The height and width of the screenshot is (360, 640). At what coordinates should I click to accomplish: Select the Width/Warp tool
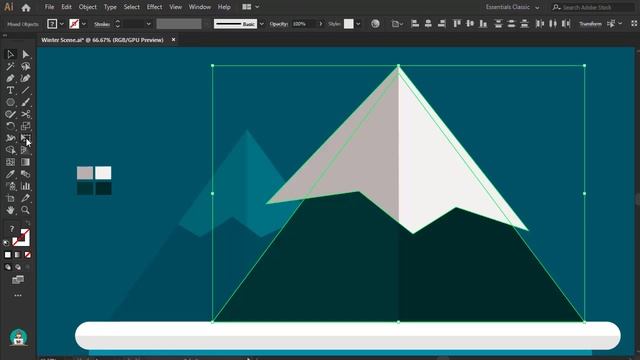coord(10,138)
